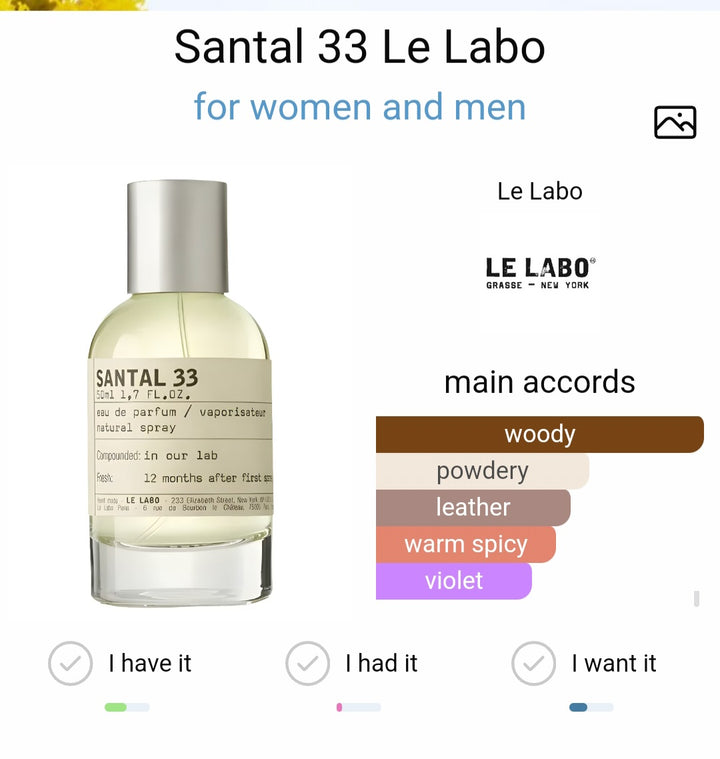Viewport: 720px width, 759px height.
Task: Open the Le Labo brand name link
Action: tap(540, 191)
